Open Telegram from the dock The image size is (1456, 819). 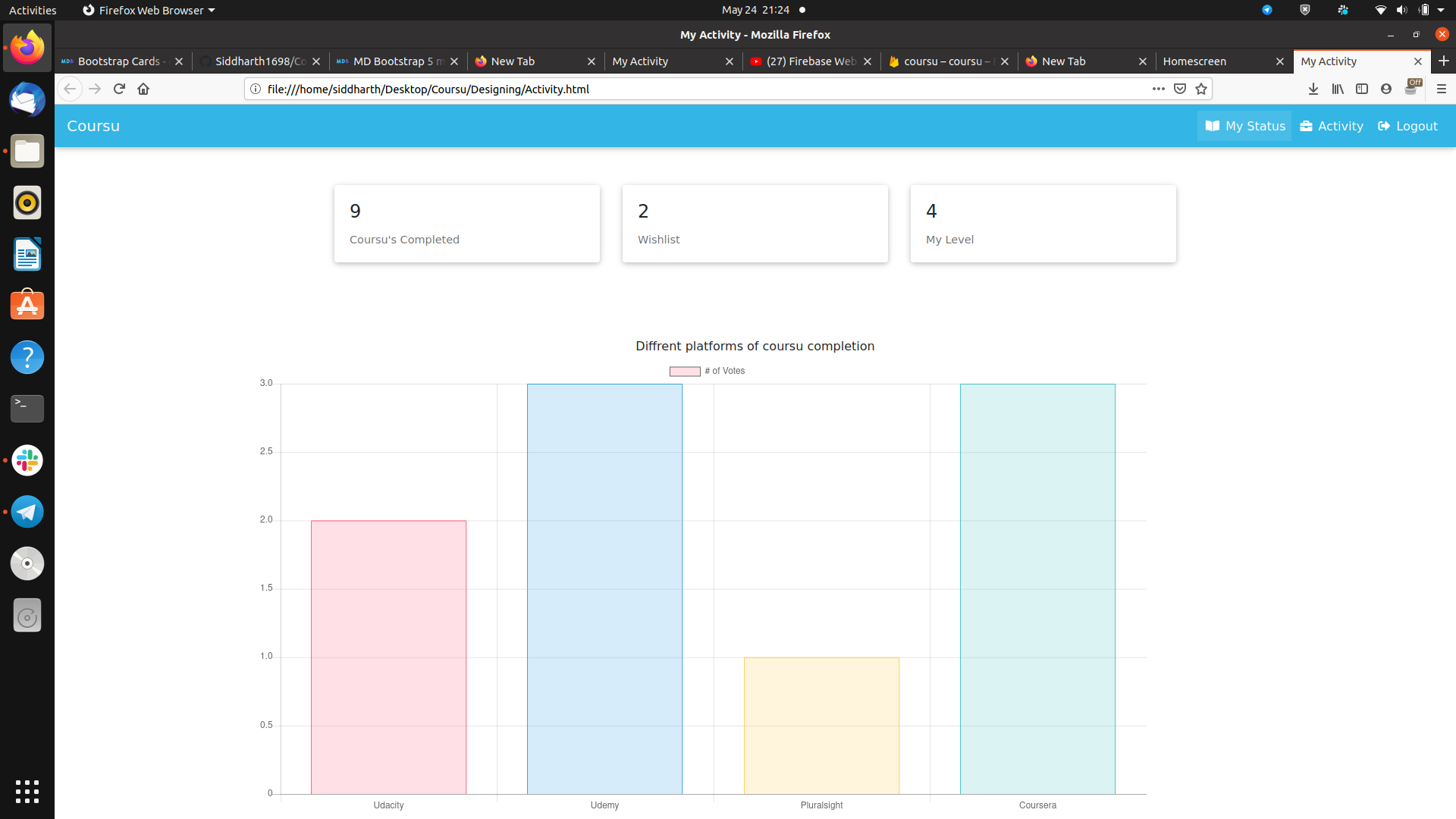tap(27, 512)
